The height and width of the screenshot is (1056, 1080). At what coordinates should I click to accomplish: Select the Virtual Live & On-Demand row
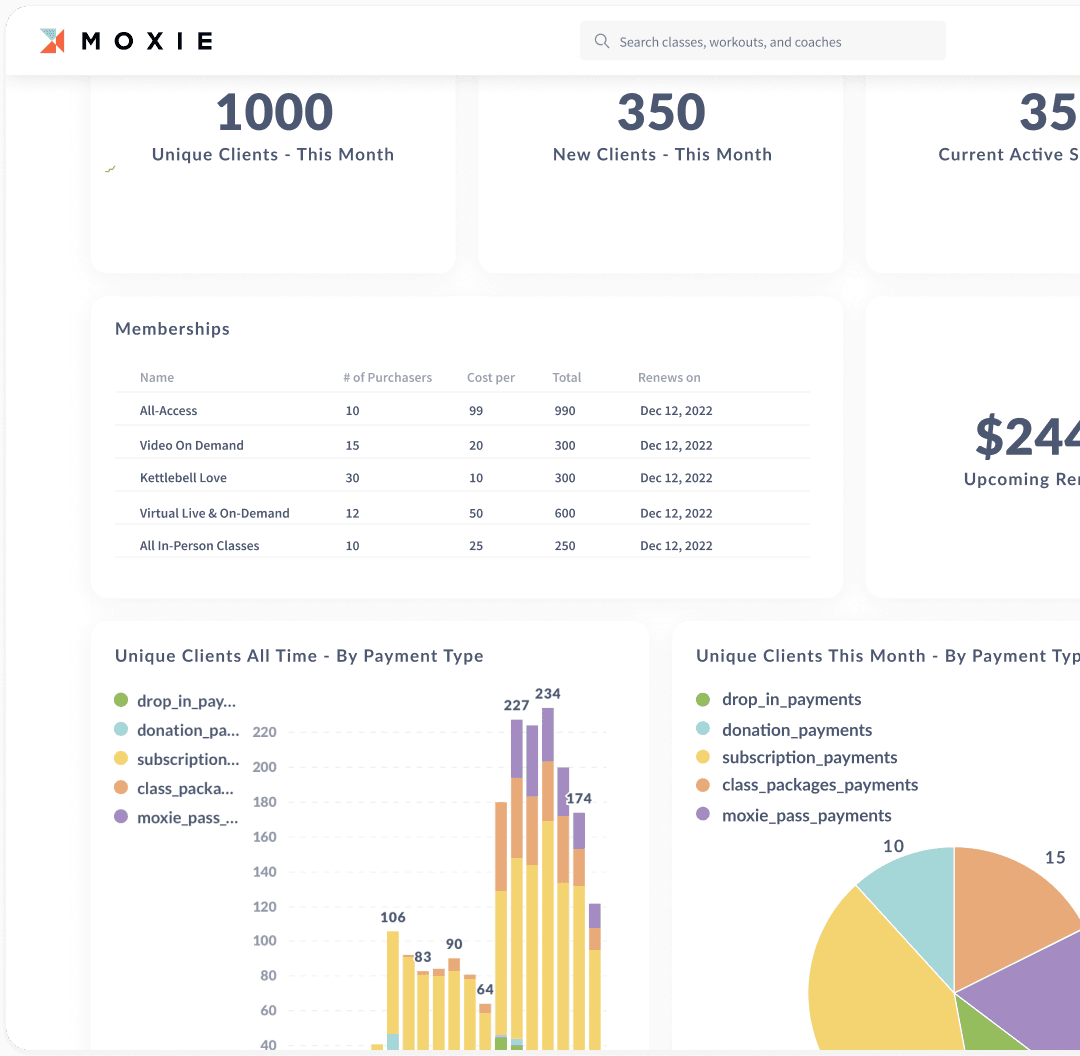coord(214,513)
